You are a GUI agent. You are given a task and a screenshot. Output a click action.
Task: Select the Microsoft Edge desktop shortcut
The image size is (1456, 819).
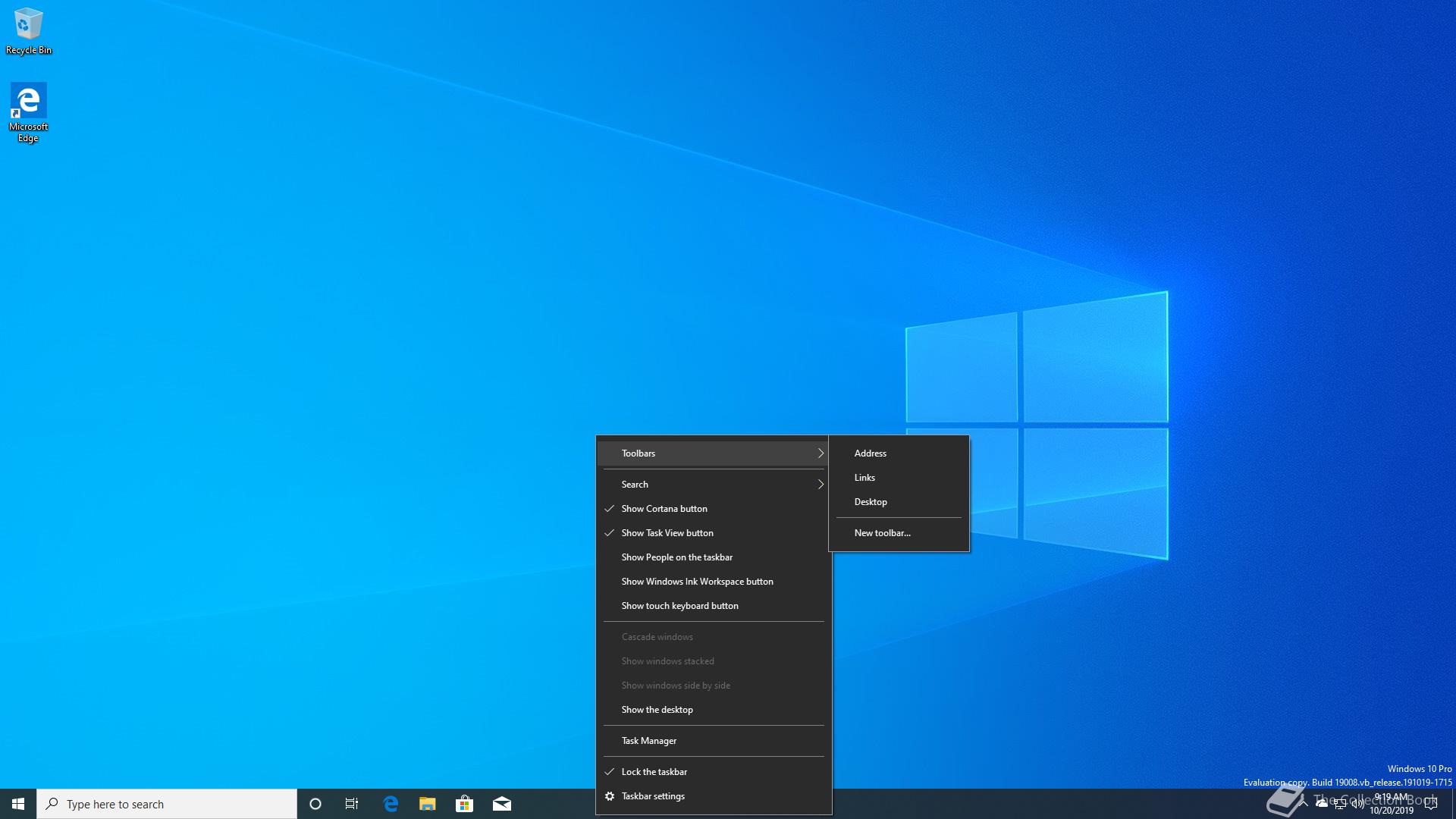click(x=29, y=113)
